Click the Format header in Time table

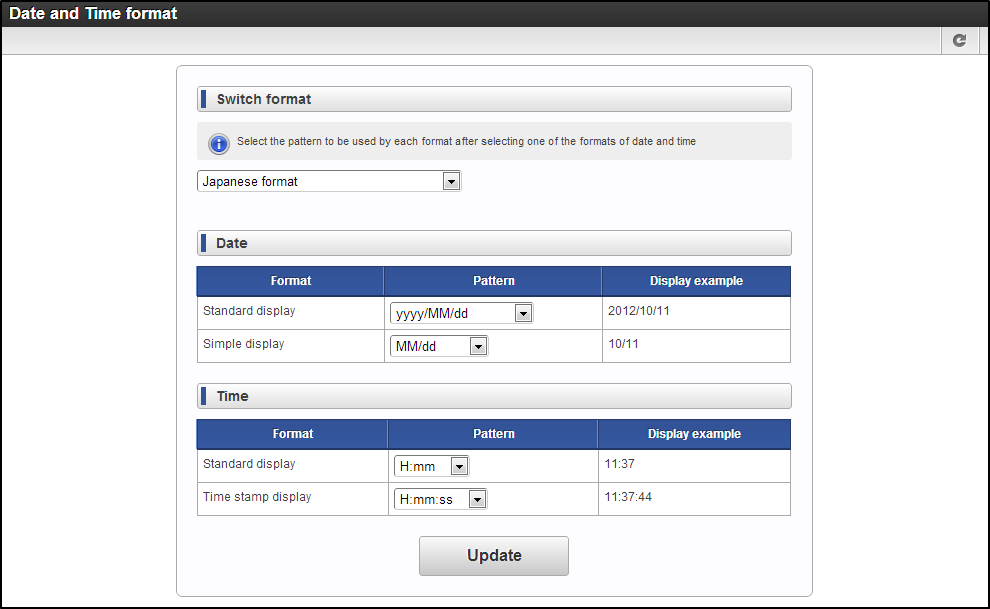coord(293,434)
